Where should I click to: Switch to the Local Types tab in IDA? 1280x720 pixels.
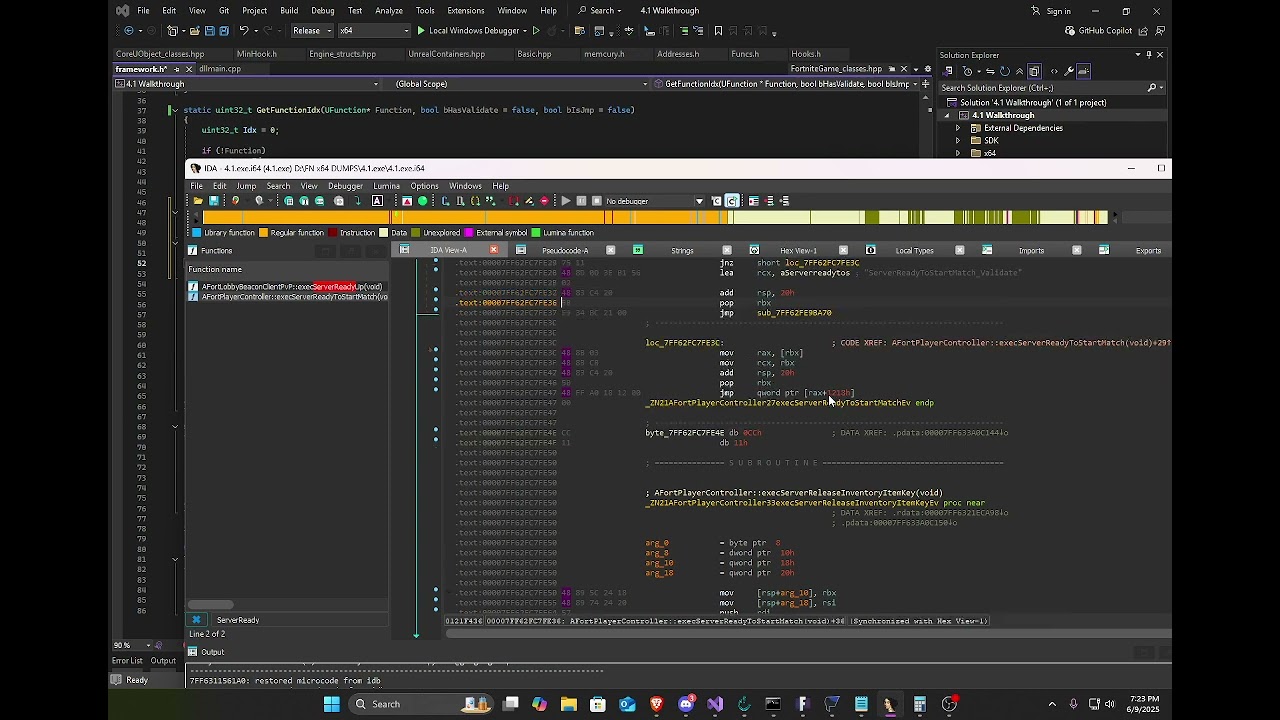tap(914, 251)
